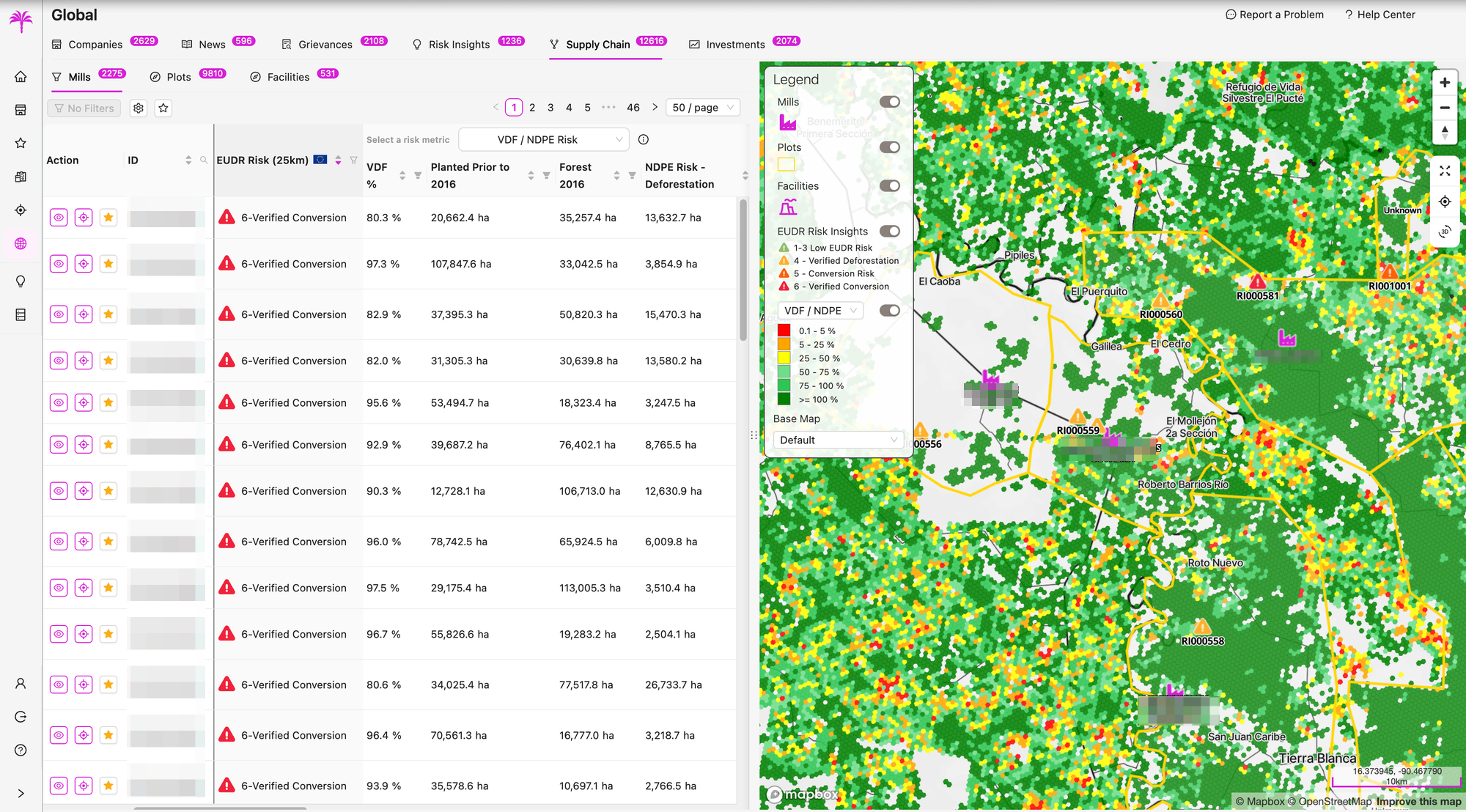Open the help question mark sidebar icon
This screenshot has width=1466, height=812.
point(21,750)
